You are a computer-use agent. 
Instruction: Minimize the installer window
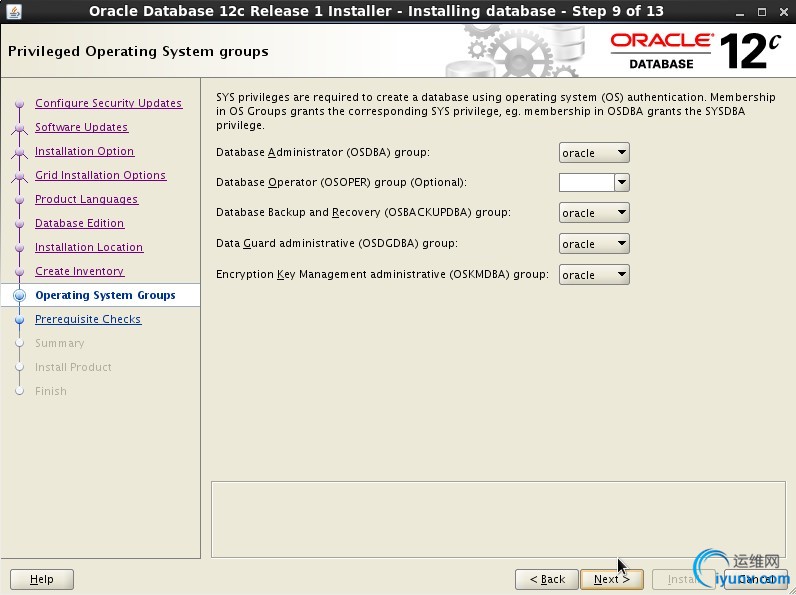740,12
